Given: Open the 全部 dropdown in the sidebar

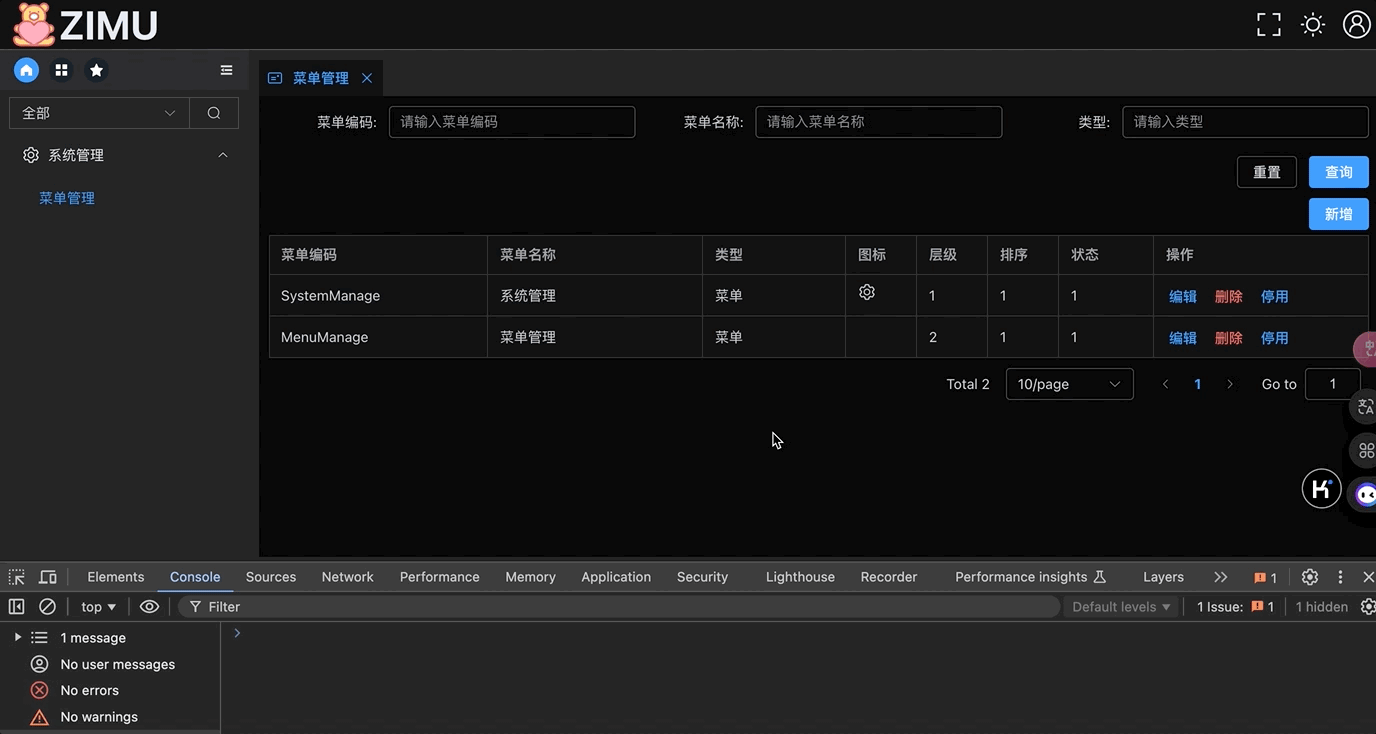Looking at the screenshot, I should 99,113.
